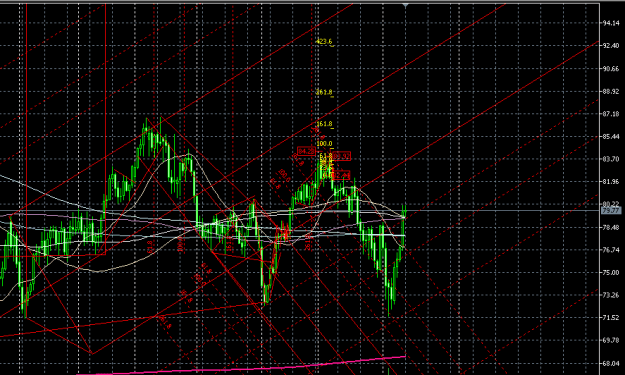
Task: Click the 68.04 price scale value
Action: click(611, 363)
